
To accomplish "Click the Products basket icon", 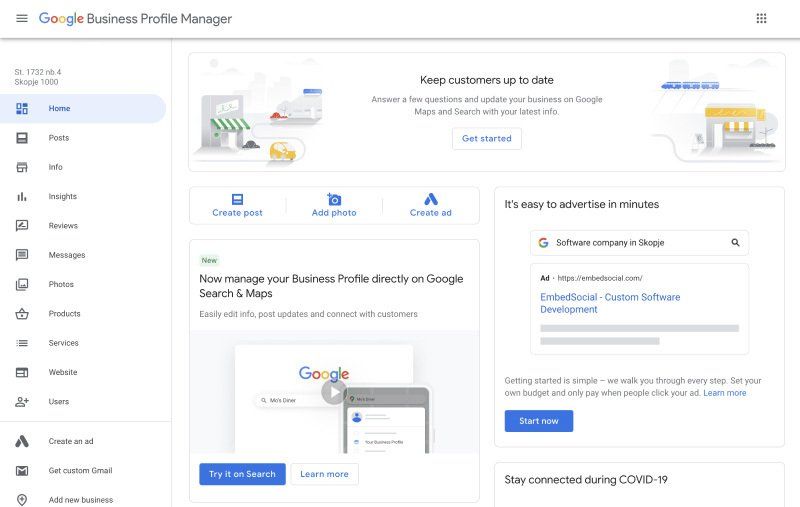I will (x=22, y=314).
